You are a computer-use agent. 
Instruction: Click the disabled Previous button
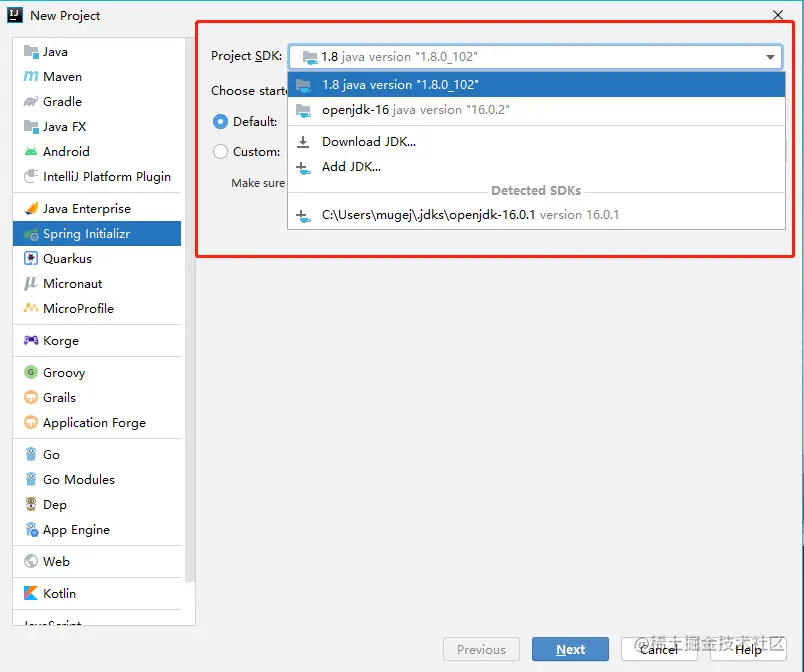481,649
